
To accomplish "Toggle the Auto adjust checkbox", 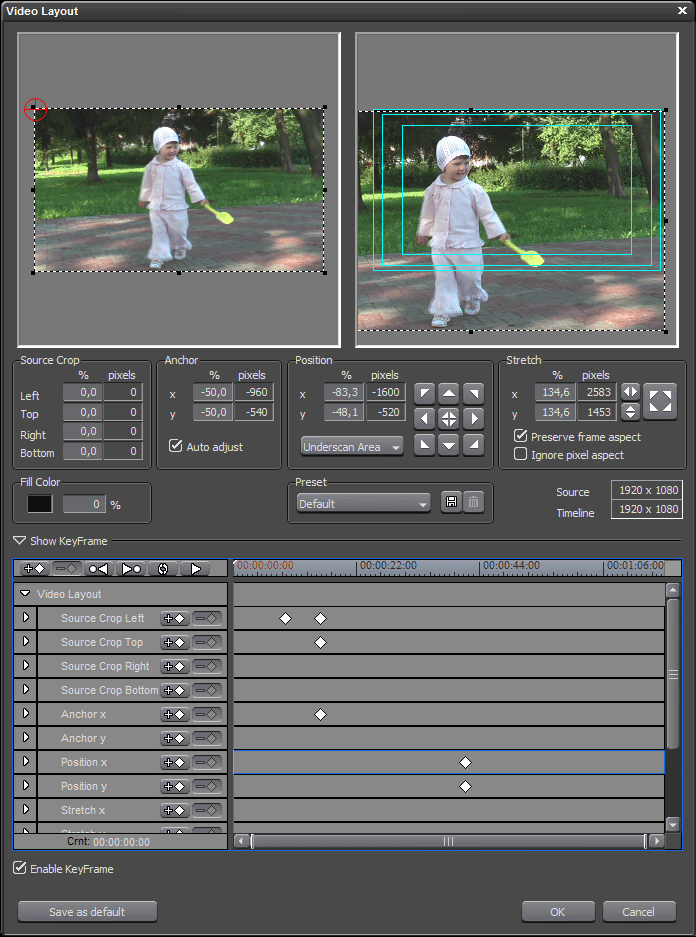I will click(x=177, y=446).
